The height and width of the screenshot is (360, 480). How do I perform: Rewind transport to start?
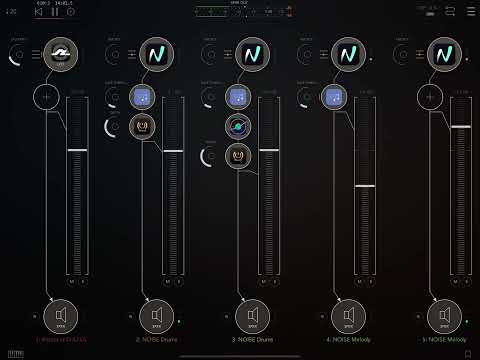click(x=38, y=12)
